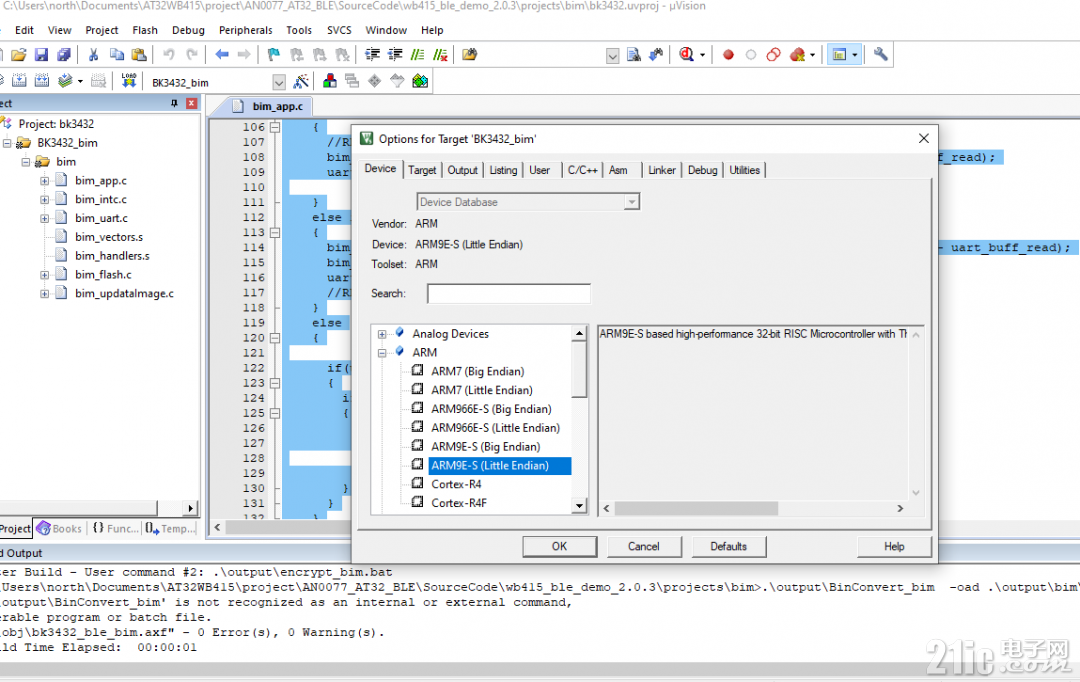
Task: Open Pack Installer icon
Action: click(x=420, y=81)
